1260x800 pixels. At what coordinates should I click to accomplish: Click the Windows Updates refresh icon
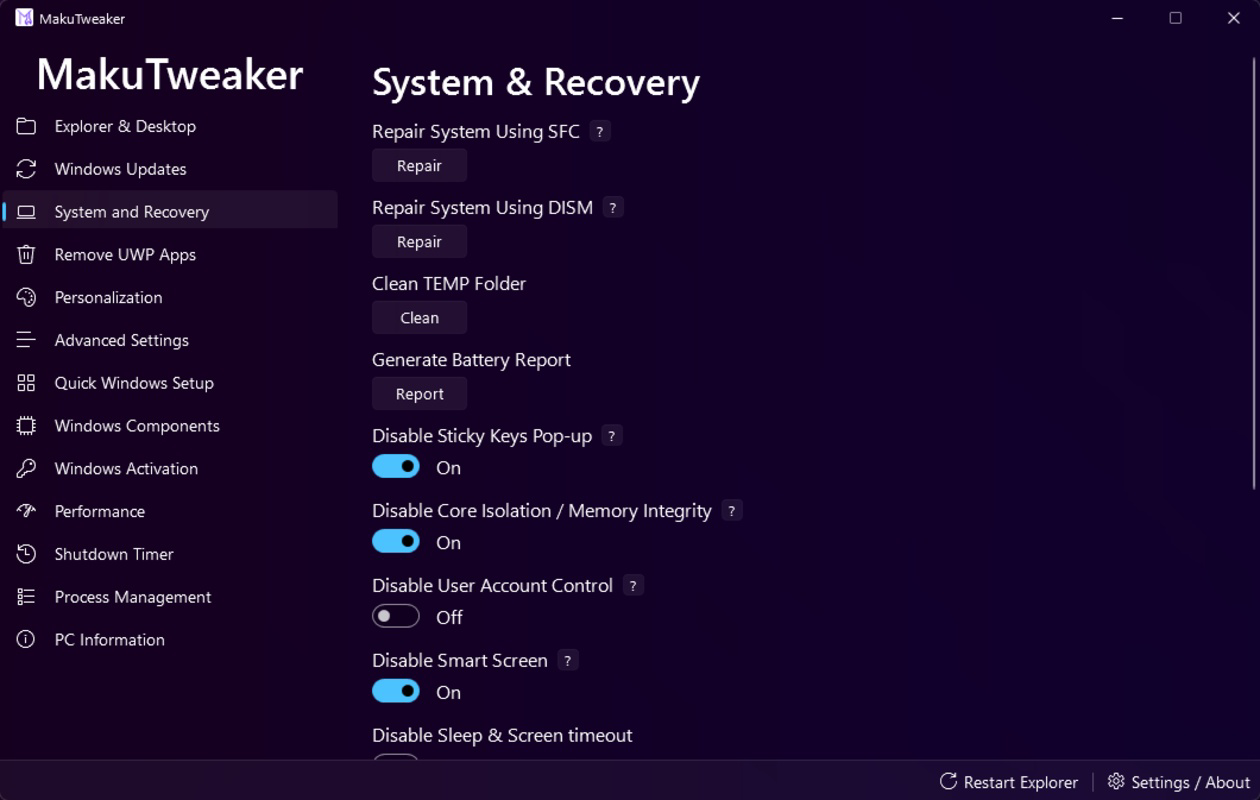(x=26, y=169)
